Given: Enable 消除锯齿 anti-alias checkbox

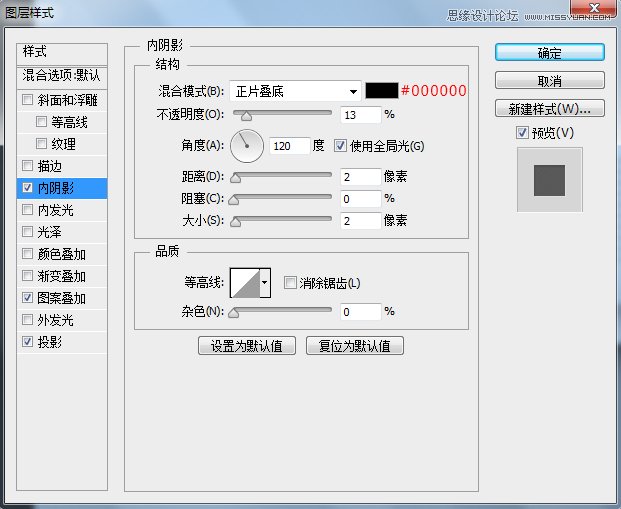Looking at the screenshot, I should tap(290, 283).
